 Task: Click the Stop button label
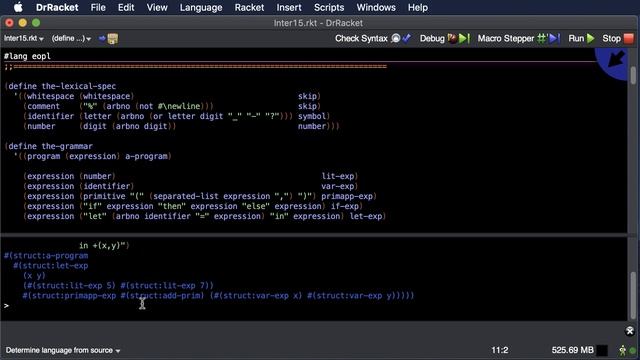[x=611, y=38]
